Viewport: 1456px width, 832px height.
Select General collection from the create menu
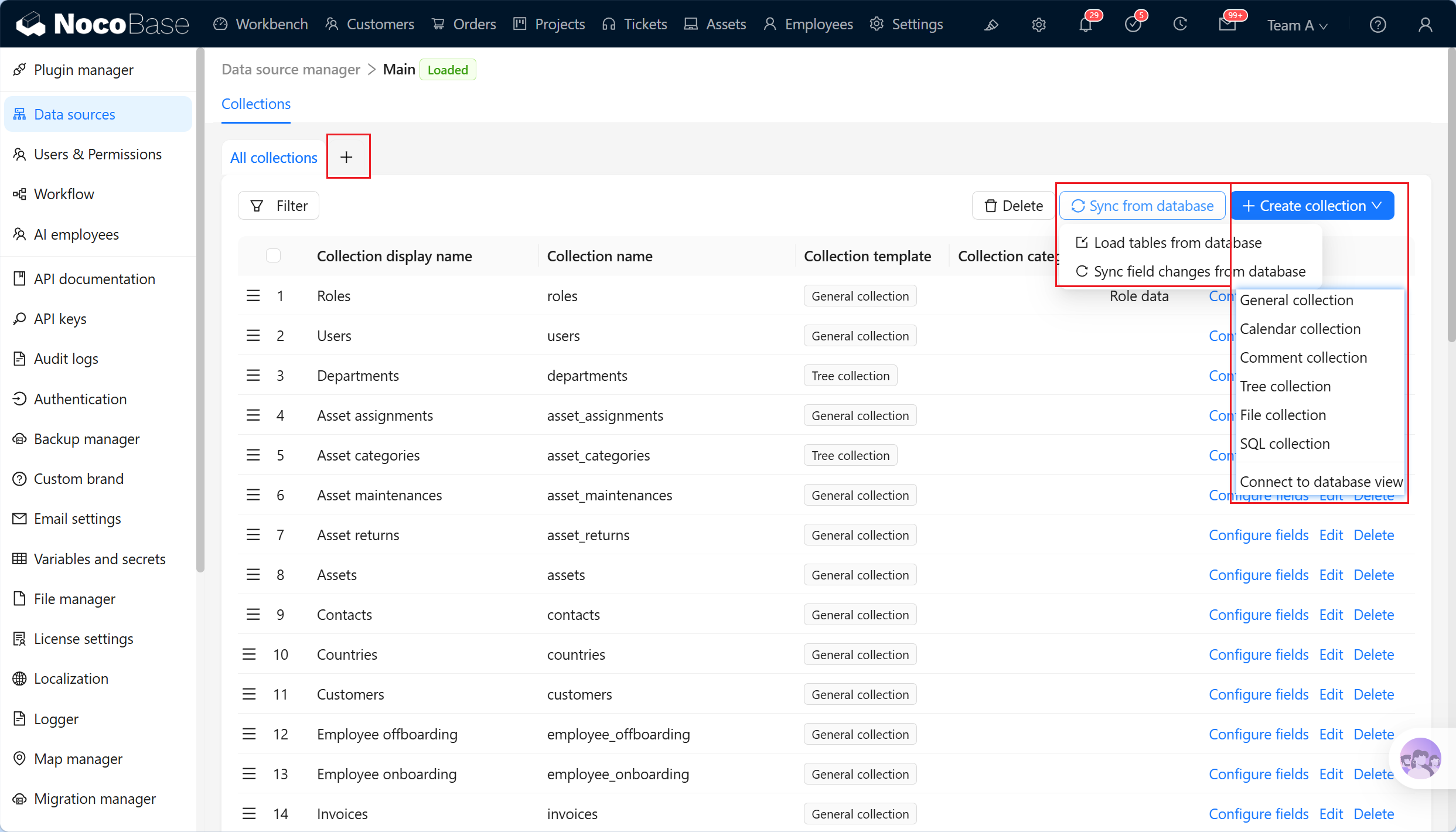coord(1297,300)
